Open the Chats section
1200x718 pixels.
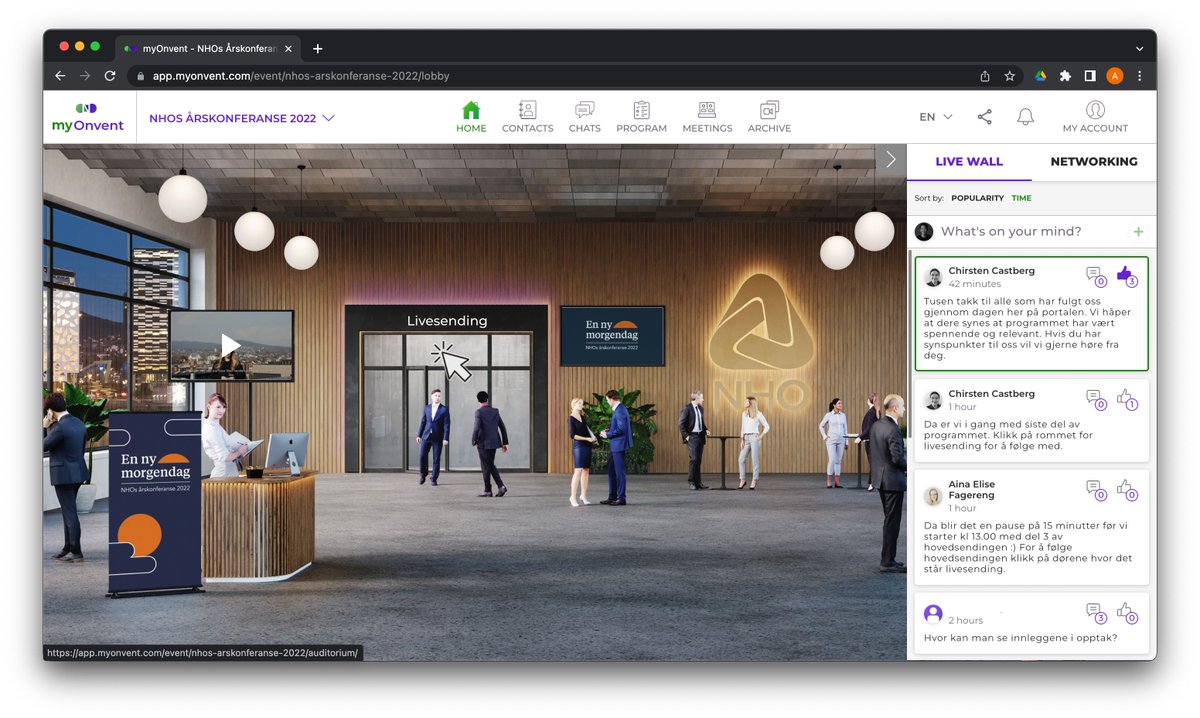(584, 116)
